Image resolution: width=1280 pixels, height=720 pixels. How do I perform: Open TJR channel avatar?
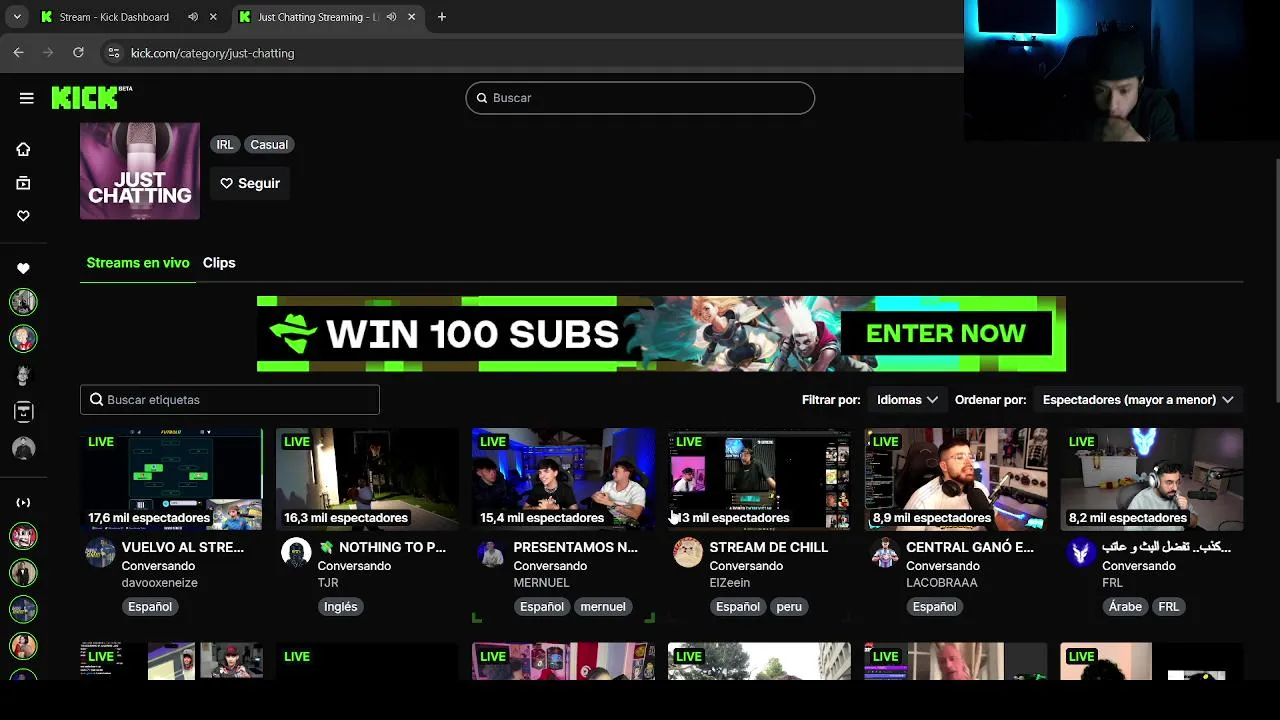pos(295,552)
